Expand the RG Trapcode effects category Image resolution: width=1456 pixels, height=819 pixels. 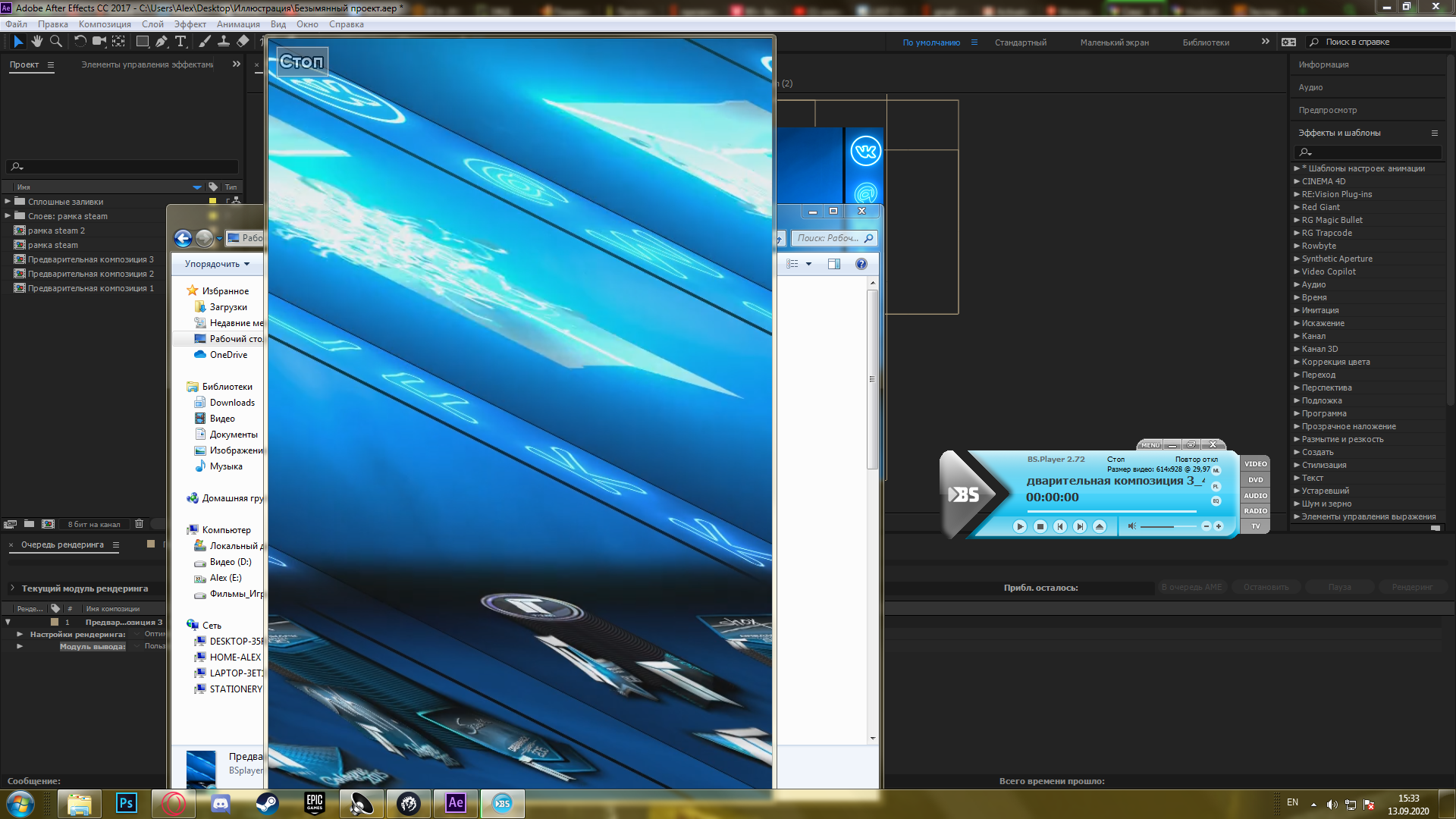coord(1297,233)
